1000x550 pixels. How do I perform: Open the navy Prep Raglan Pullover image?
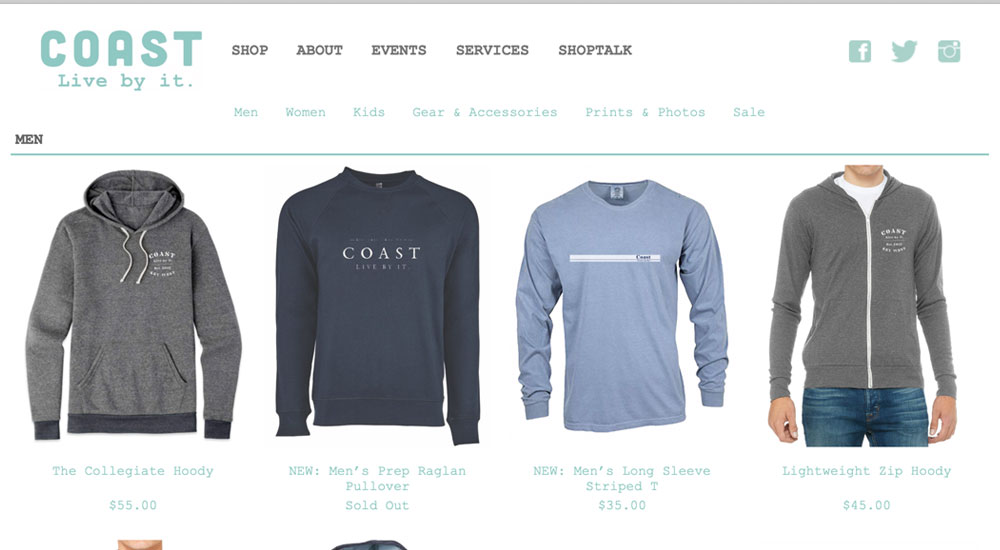click(378, 306)
